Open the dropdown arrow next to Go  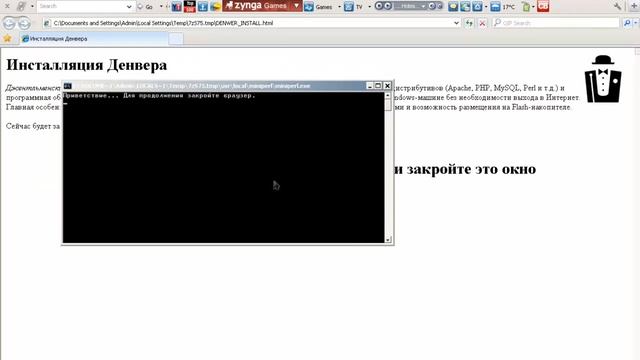point(161,7)
